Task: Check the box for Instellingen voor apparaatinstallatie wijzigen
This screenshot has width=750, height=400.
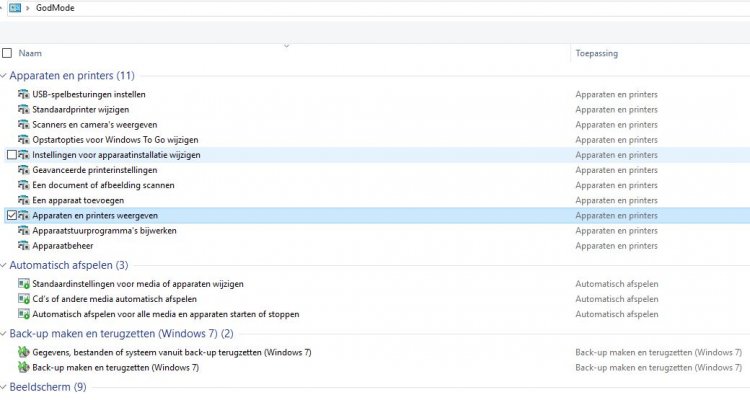Action: coord(11,155)
